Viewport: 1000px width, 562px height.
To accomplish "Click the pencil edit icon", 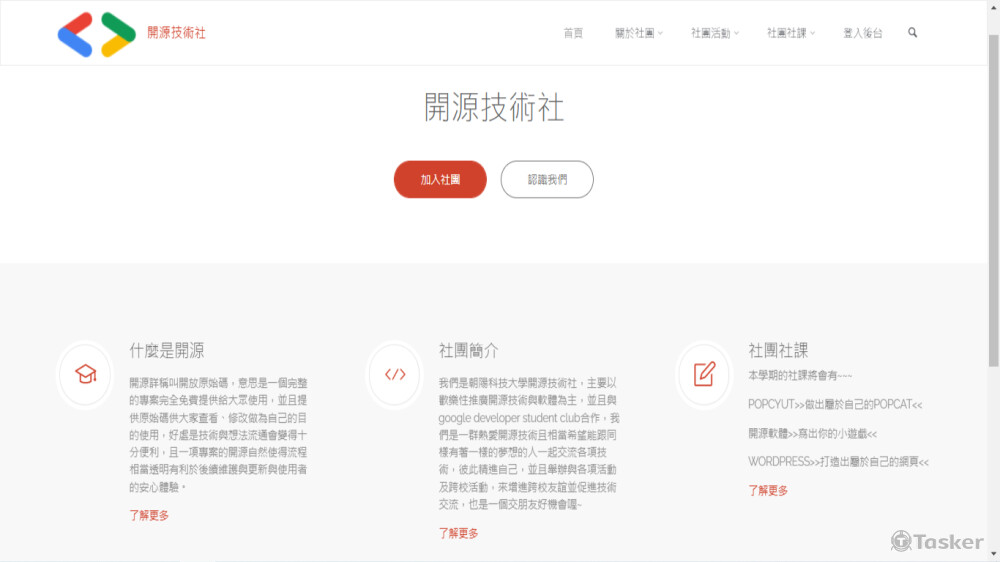I will pos(704,374).
